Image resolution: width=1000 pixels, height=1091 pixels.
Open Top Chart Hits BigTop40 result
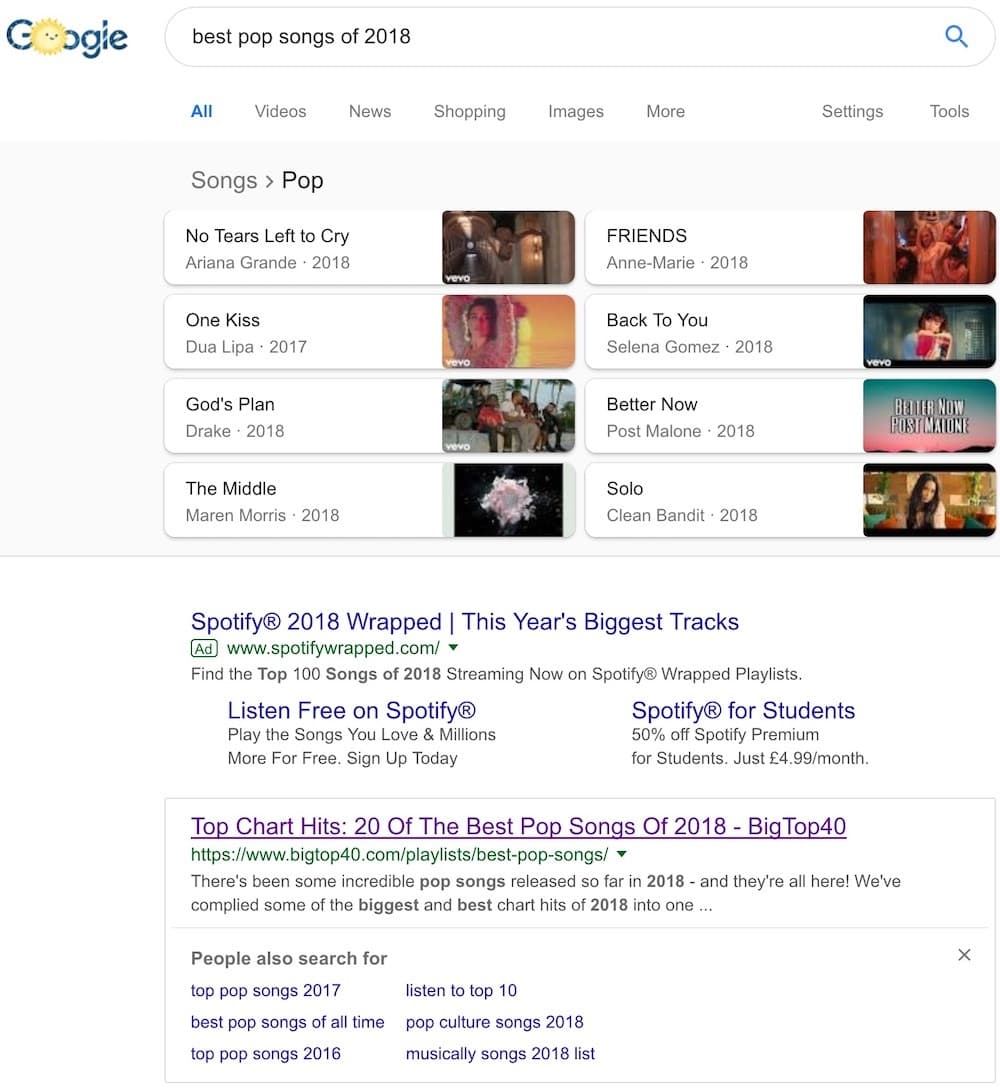(518, 827)
